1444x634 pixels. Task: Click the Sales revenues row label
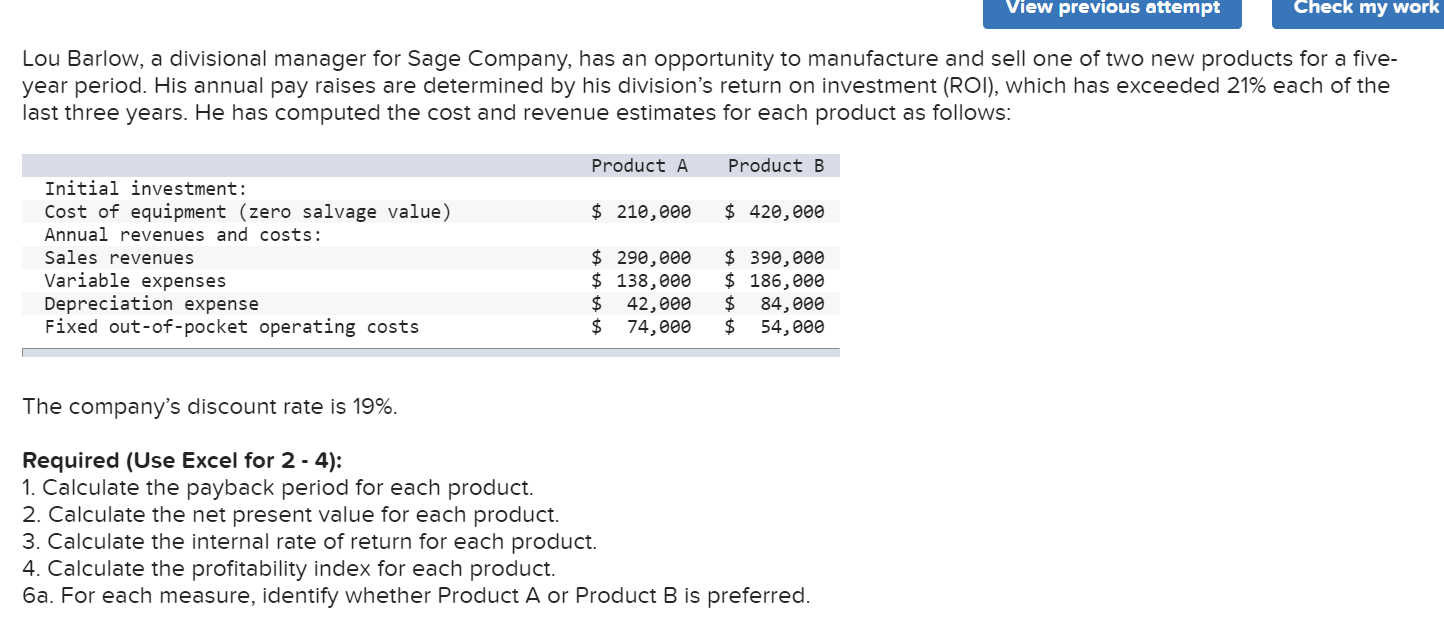[x=119, y=258]
